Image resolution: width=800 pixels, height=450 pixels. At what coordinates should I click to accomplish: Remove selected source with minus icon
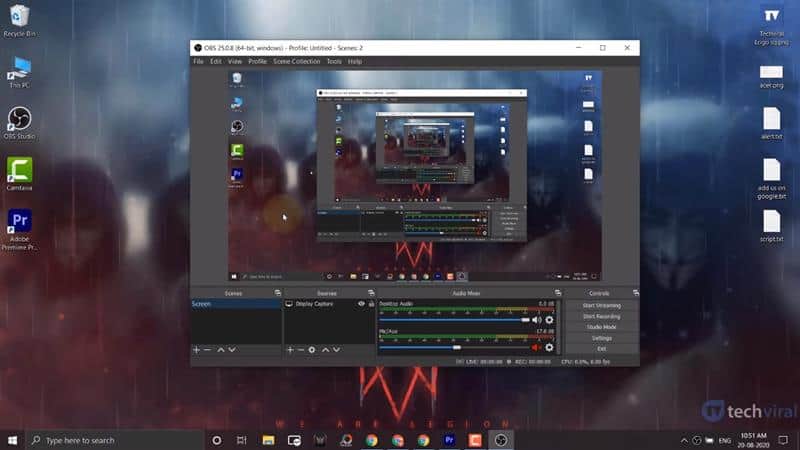click(x=301, y=350)
